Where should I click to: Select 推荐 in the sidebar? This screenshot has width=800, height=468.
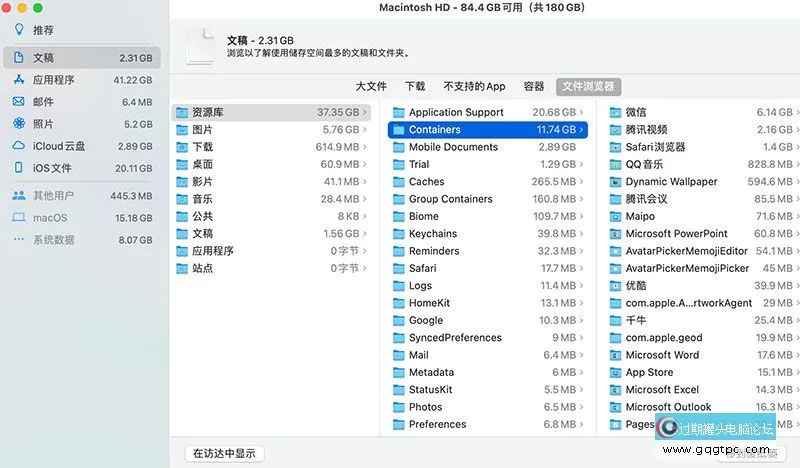pos(82,30)
